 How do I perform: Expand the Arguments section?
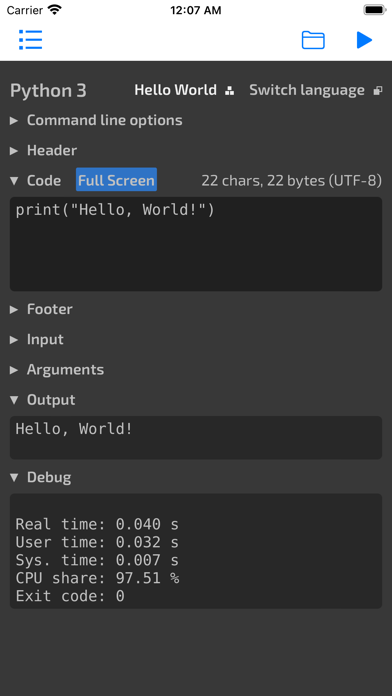click(57, 369)
